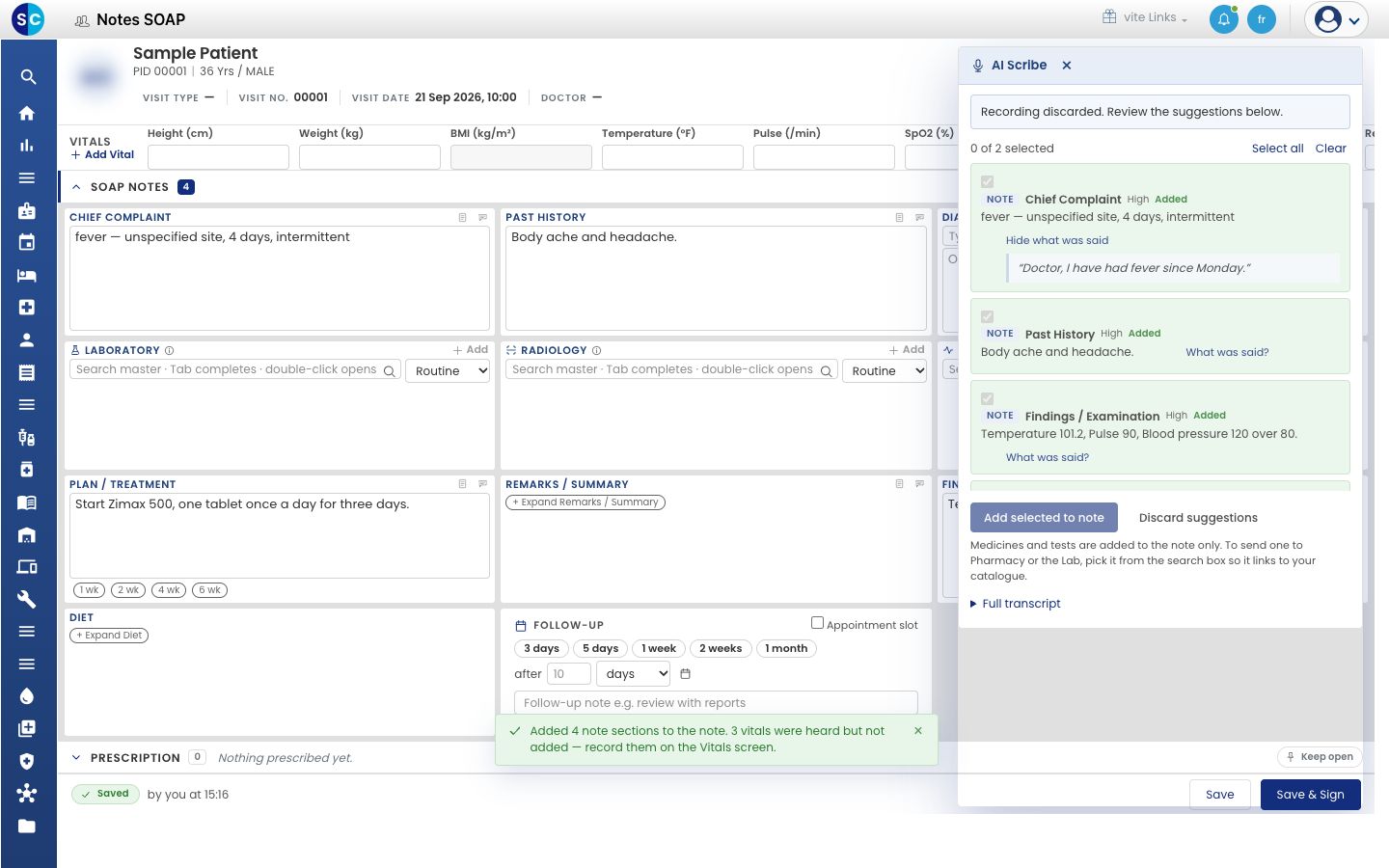1389x868 pixels.
Task: Click the ID badge icon in sidebar
Action: coord(27,210)
